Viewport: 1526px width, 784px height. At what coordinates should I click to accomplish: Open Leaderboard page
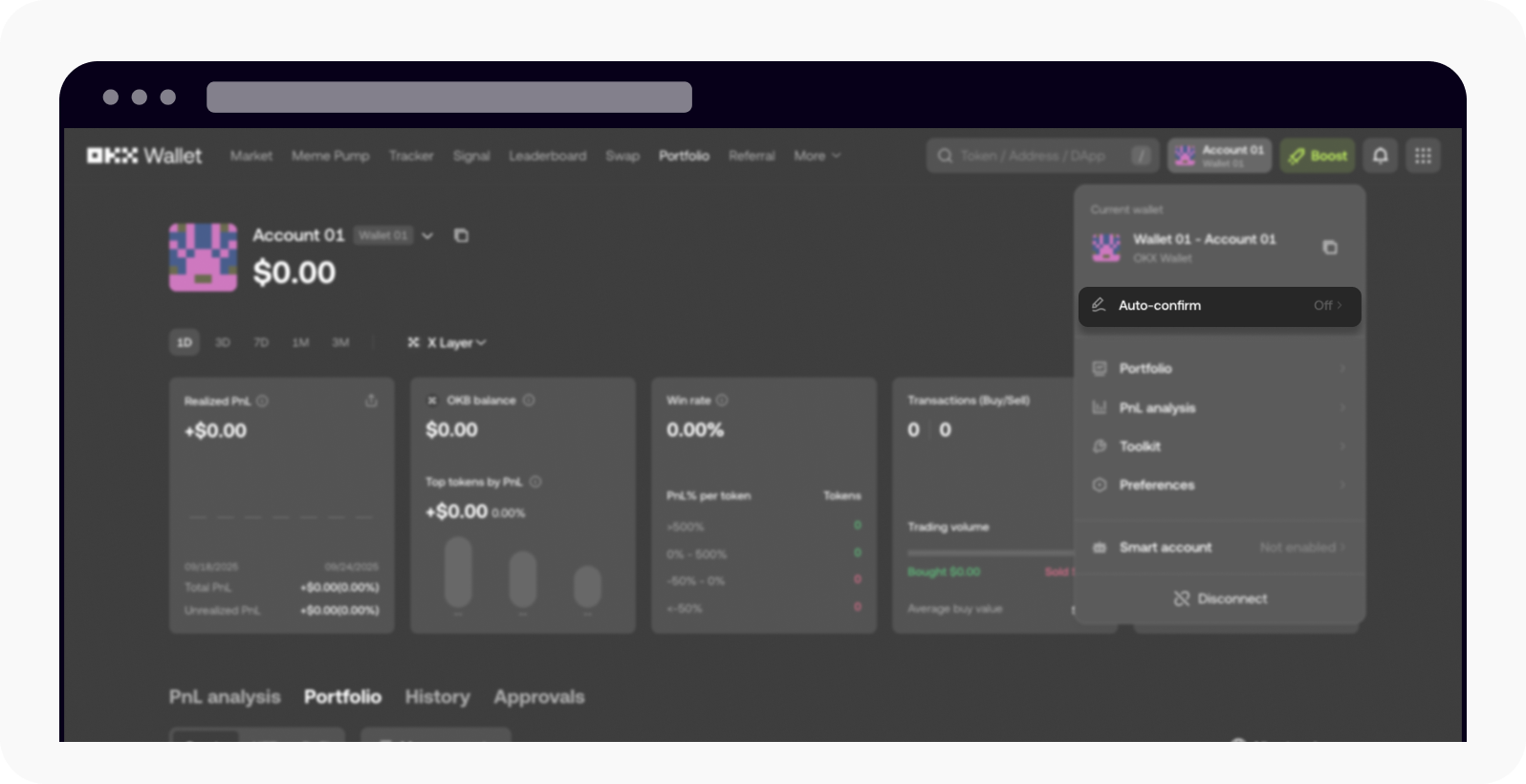click(547, 156)
